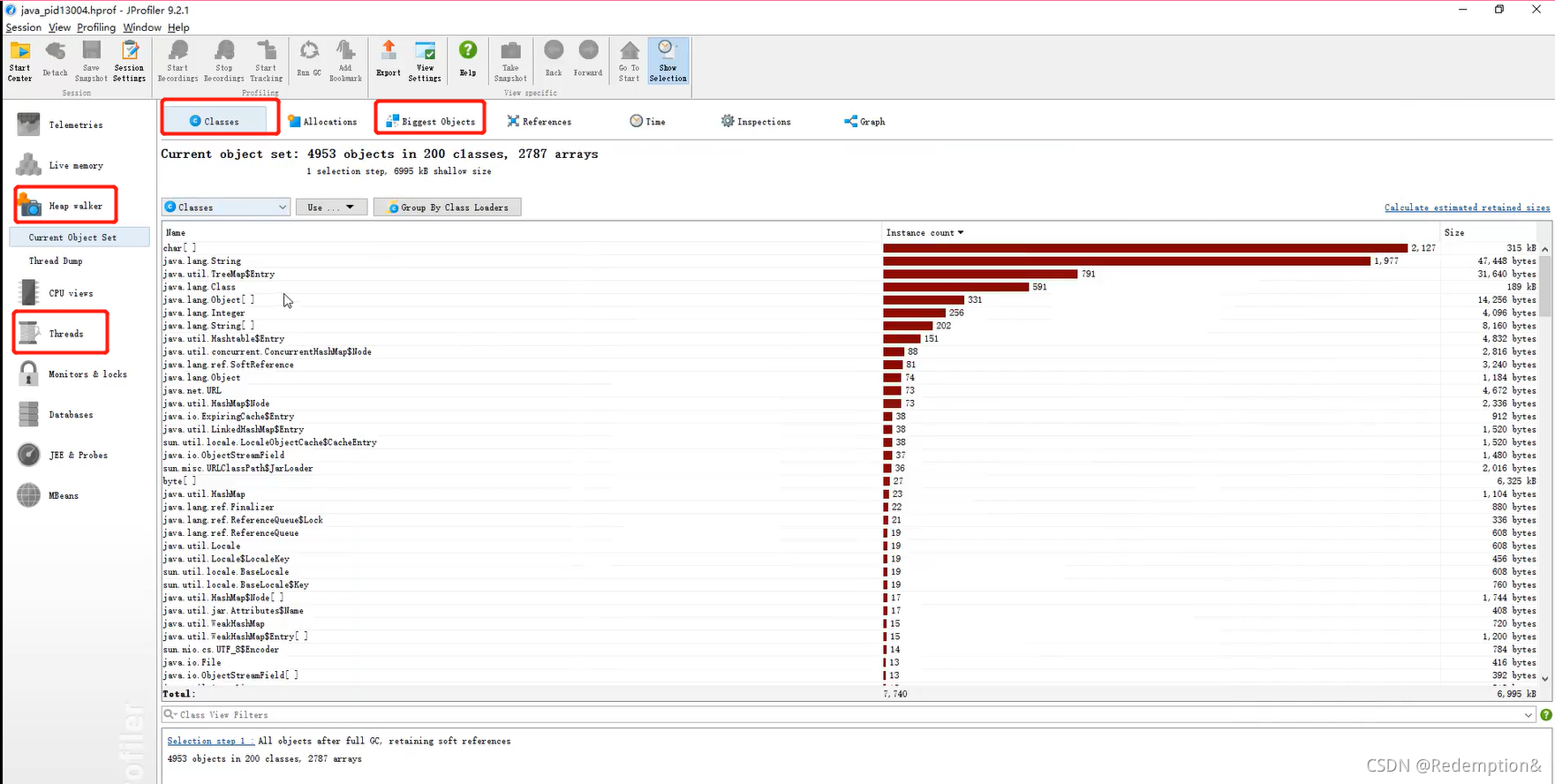Switch to the Inspections view tab
This screenshot has width=1555, height=784.
point(757,122)
